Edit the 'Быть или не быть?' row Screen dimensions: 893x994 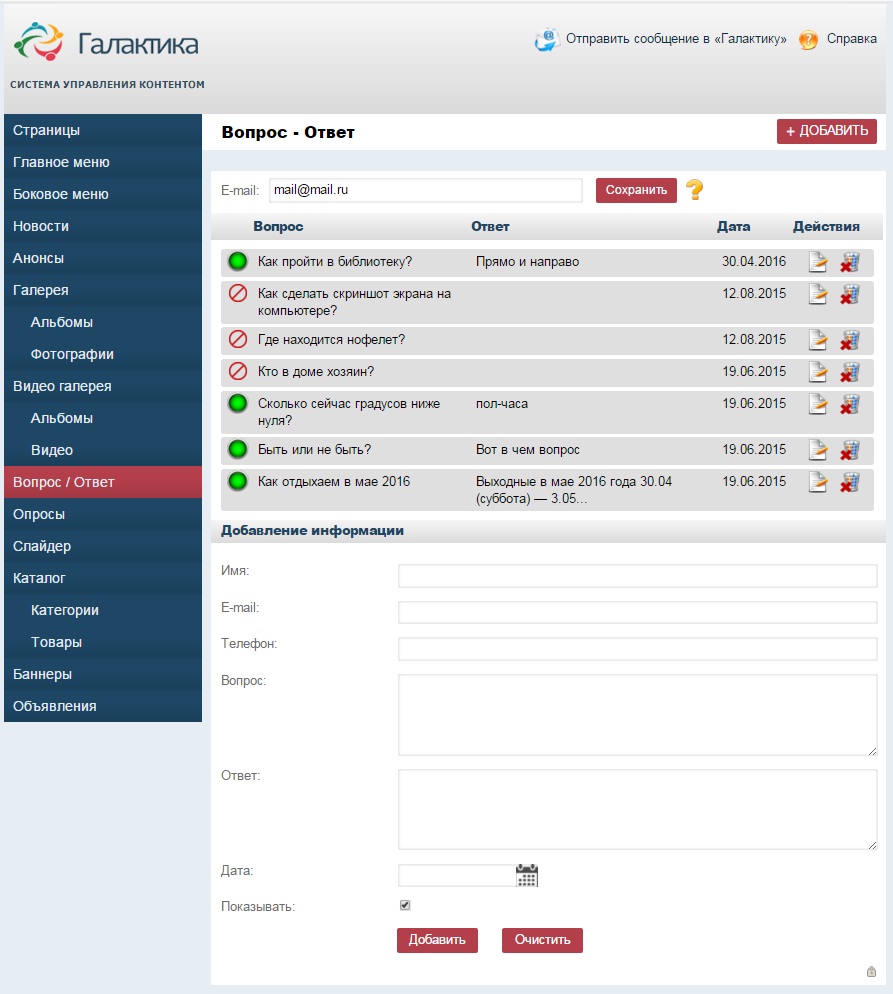coord(818,450)
